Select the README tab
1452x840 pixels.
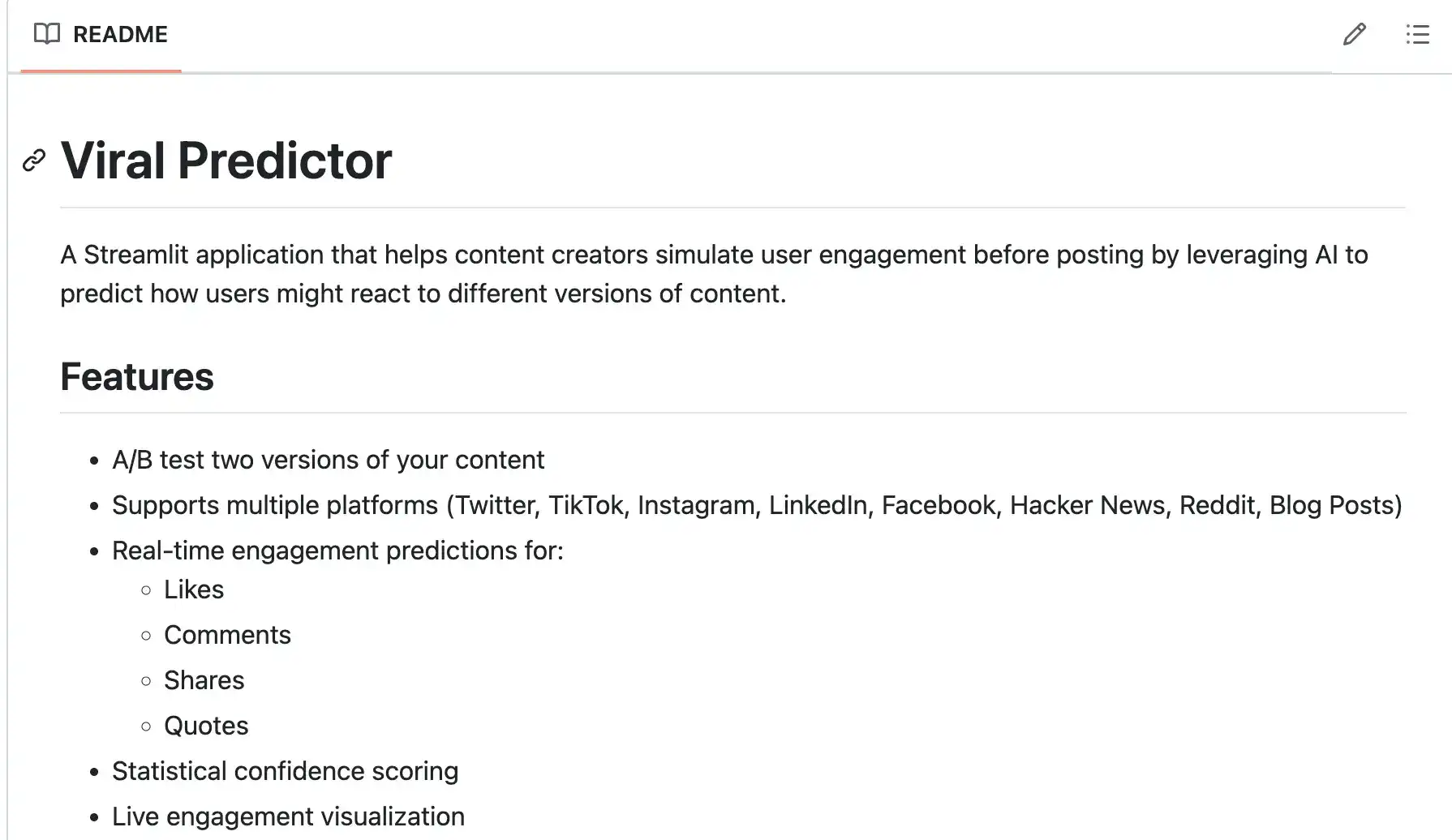click(101, 35)
